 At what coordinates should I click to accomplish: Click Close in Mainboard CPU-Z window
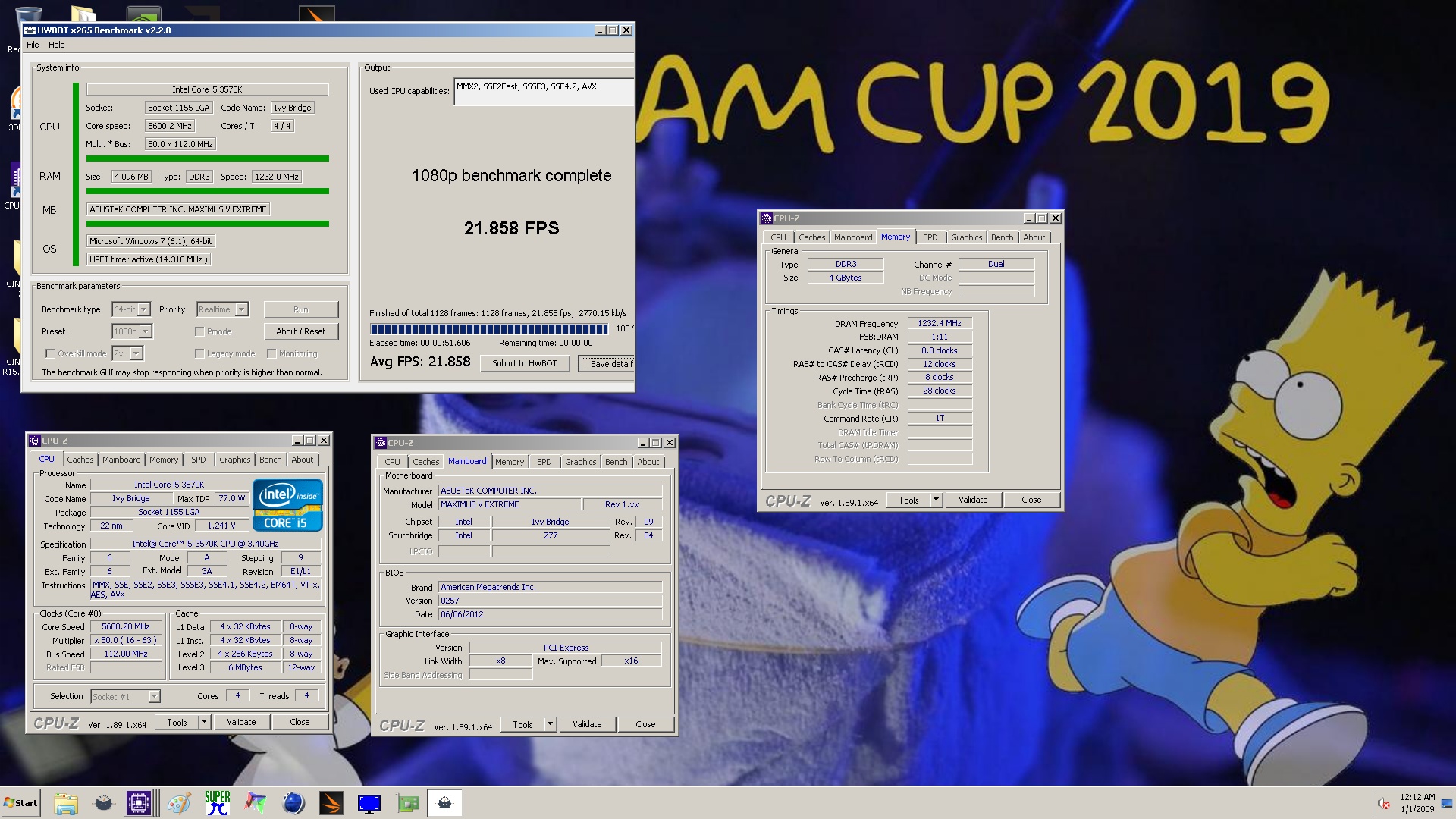[x=645, y=724]
